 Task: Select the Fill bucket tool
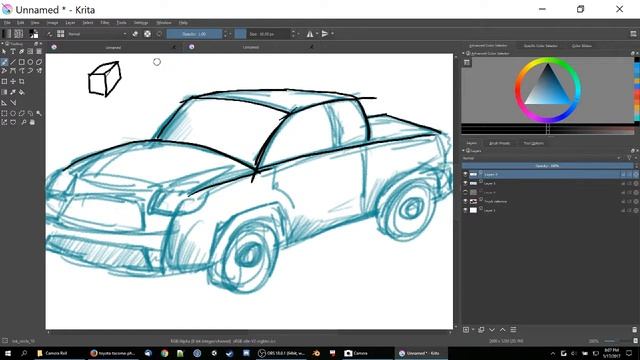(22, 92)
